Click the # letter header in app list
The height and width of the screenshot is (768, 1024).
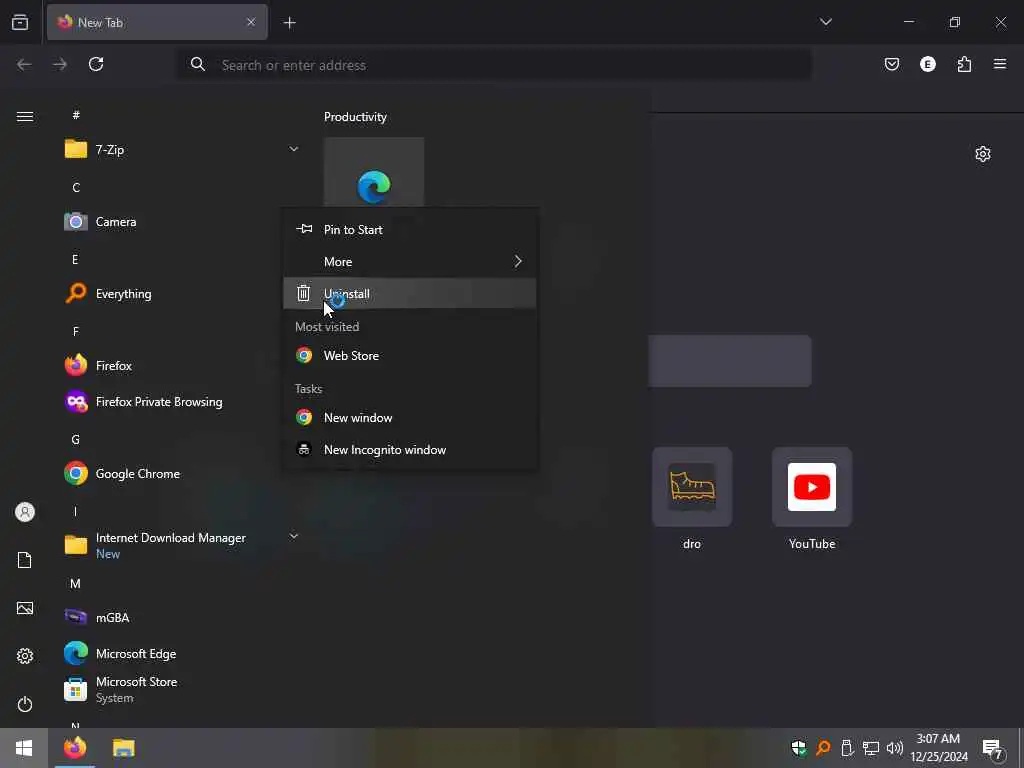[76, 116]
